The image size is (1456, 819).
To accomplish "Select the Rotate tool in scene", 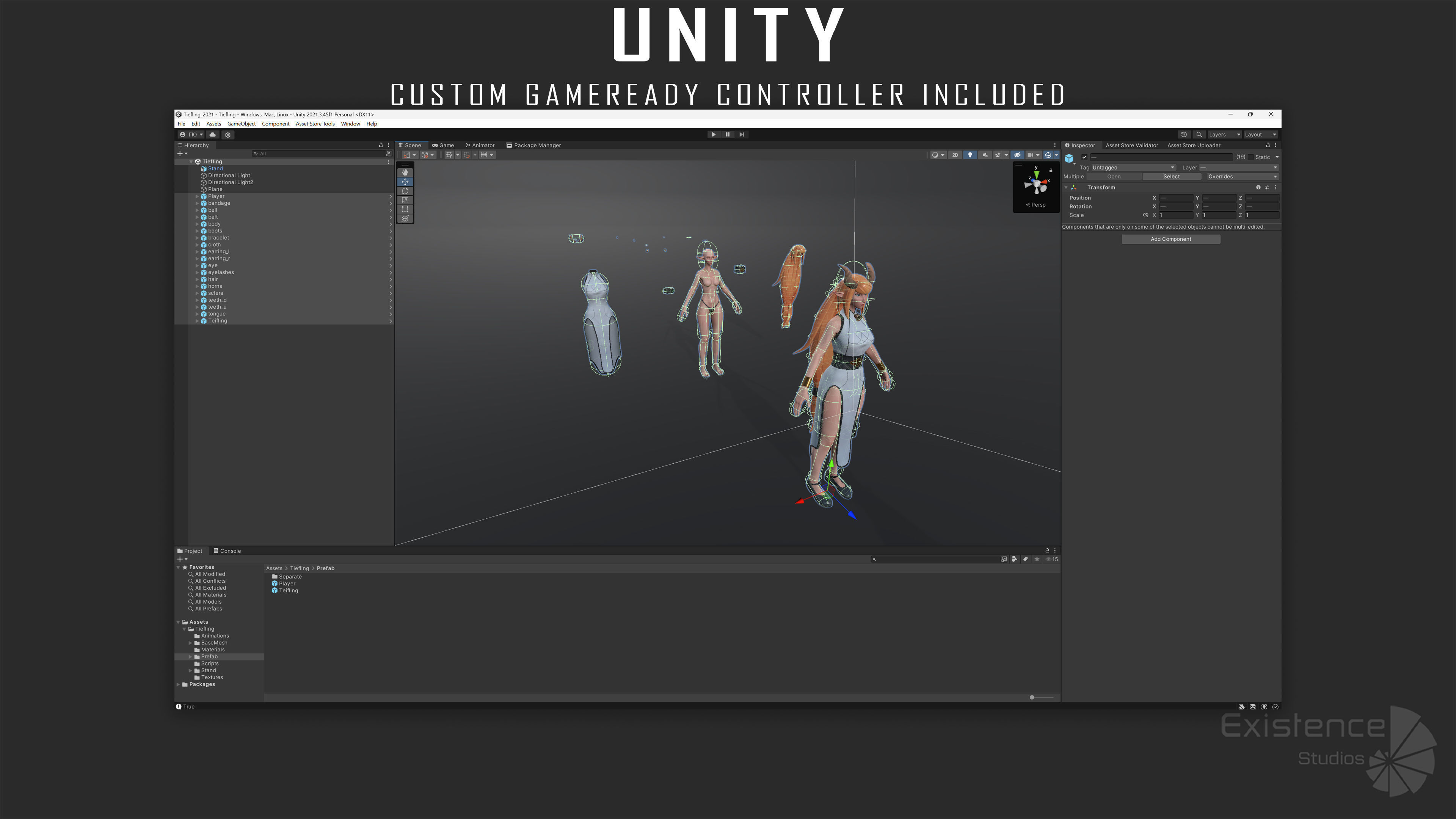I will pos(405,191).
